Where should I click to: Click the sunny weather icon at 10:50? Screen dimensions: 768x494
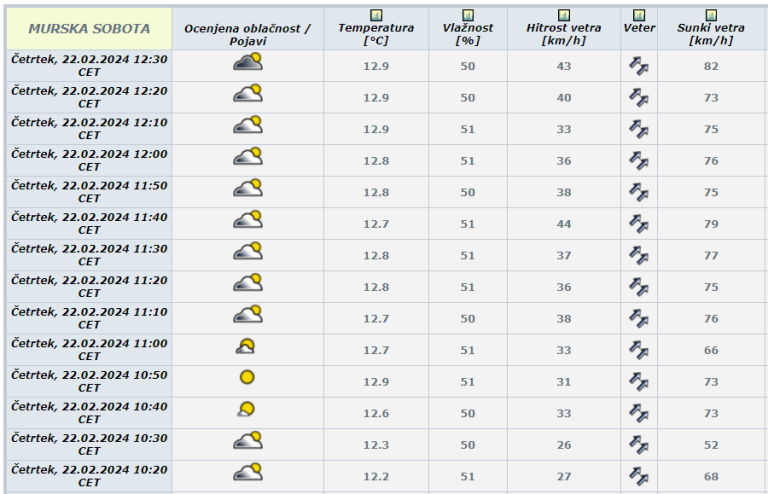247,378
